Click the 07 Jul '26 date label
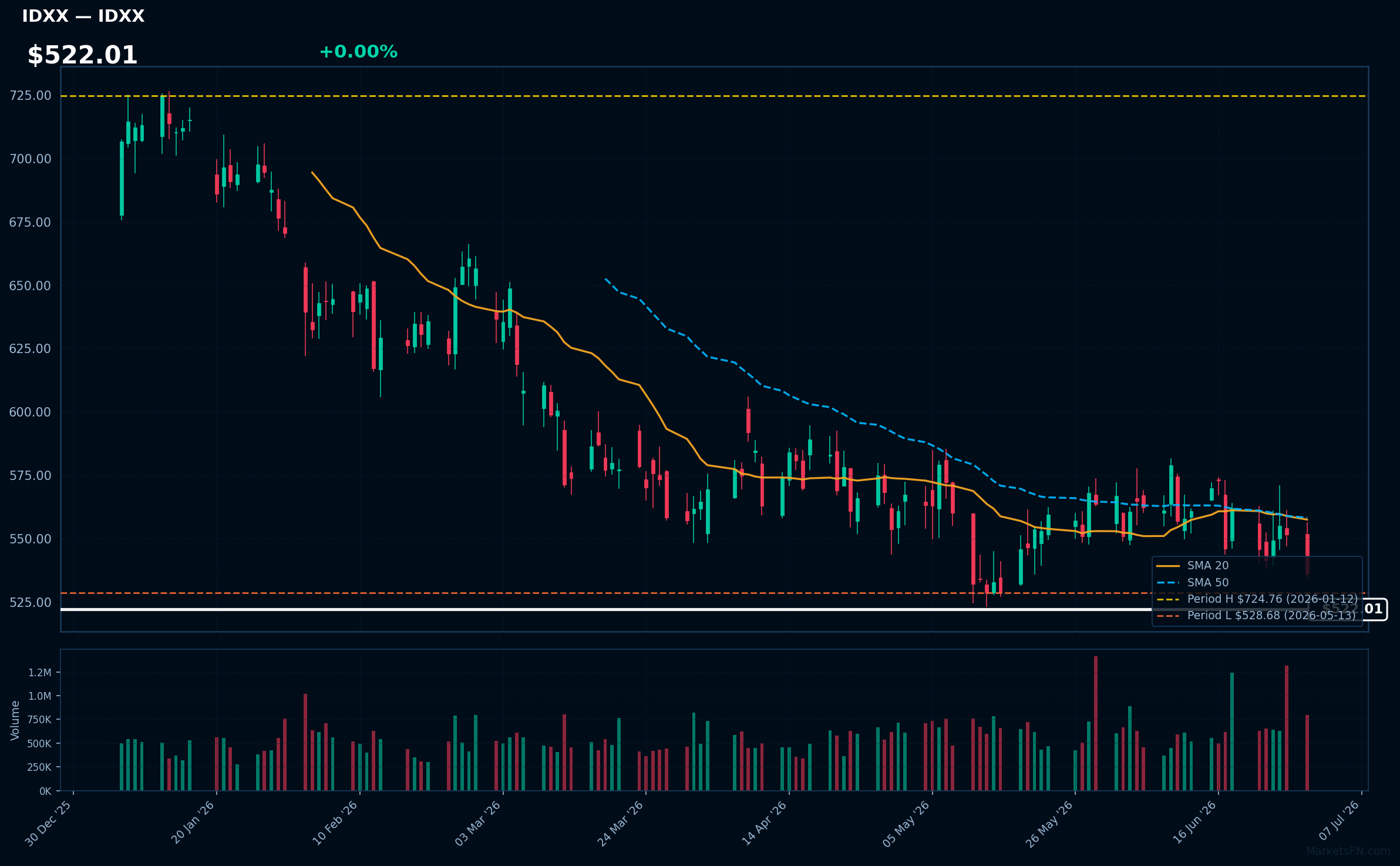This screenshot has width=1400, height=866. pyautogui.click(x=1339, y=821)
